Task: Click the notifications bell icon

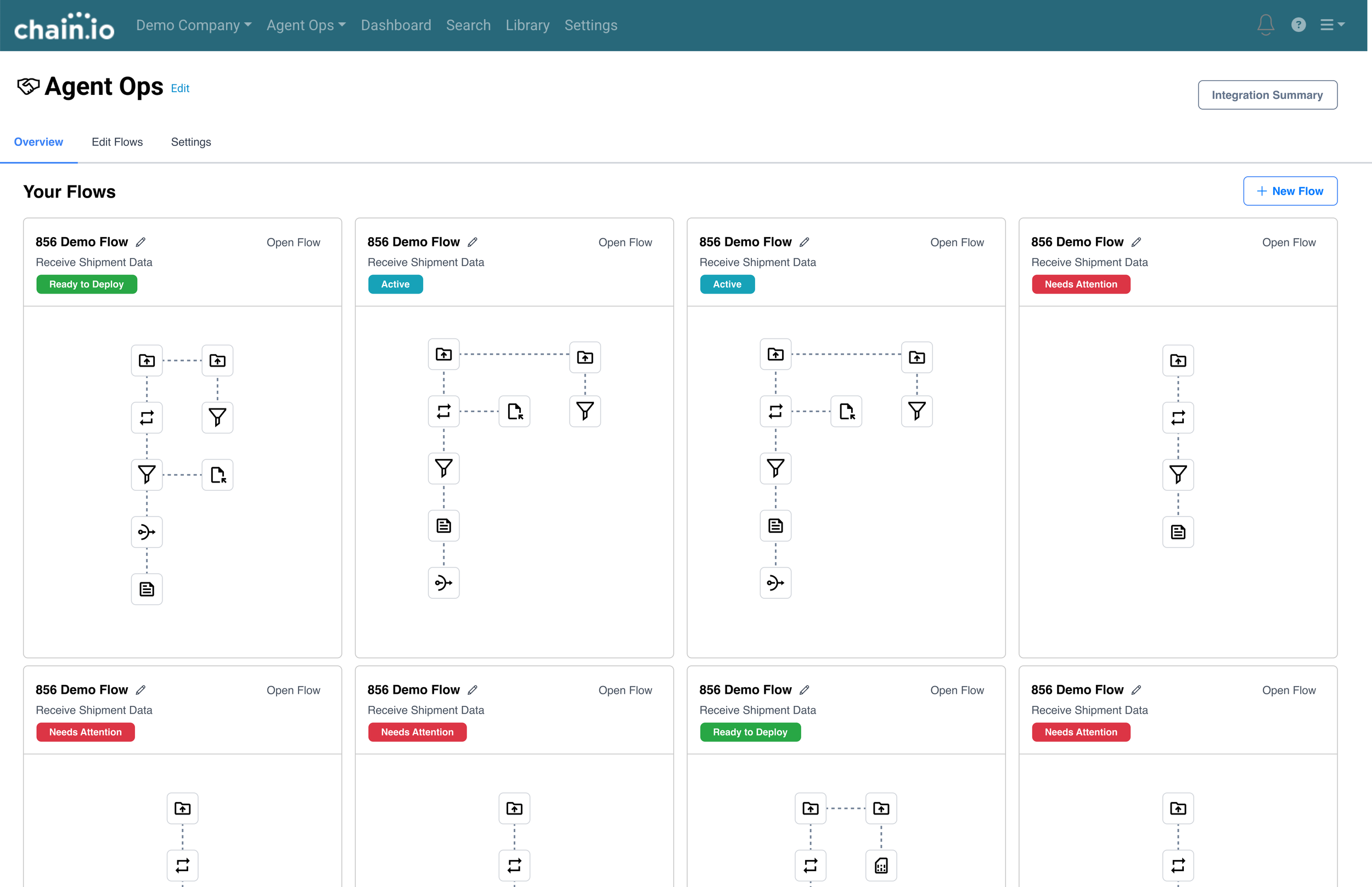Action: tap(1265, 25)
